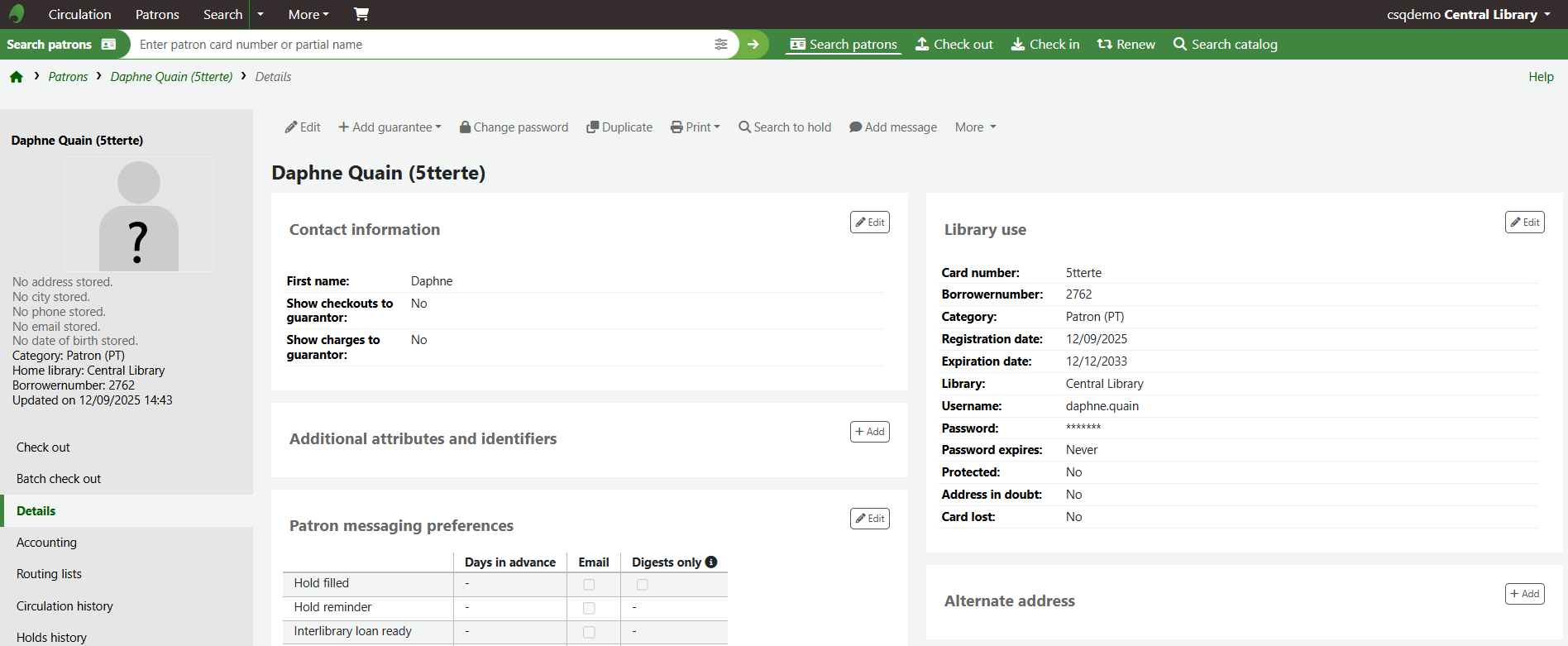The height and width of the screenshot is (646, 1568).
Task: Click Change password button
Action: (x=514, y=127)
